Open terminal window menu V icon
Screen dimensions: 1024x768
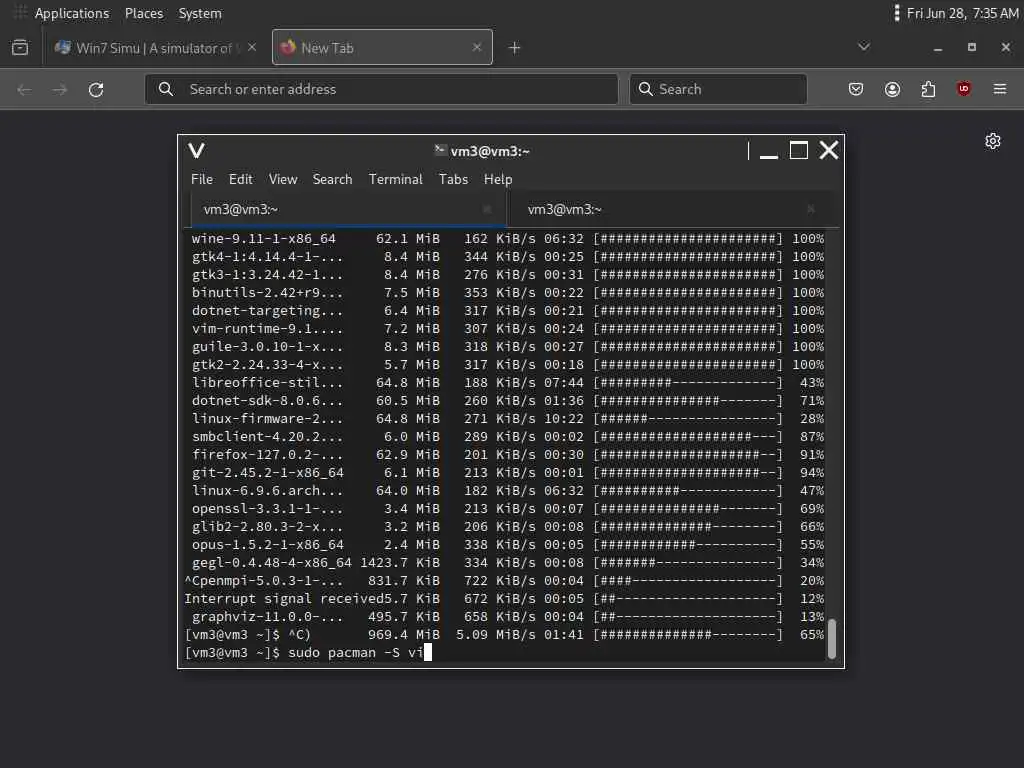197,151
